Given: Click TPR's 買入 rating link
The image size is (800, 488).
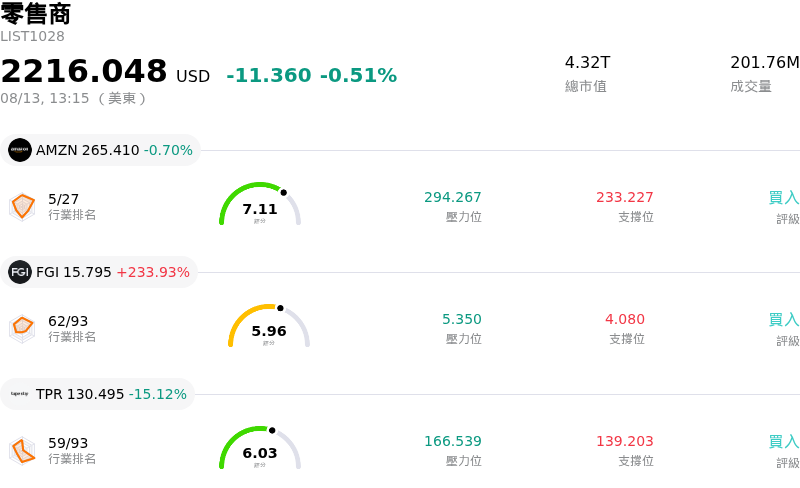Looking at the screenshot, I should tap(784, 442).
